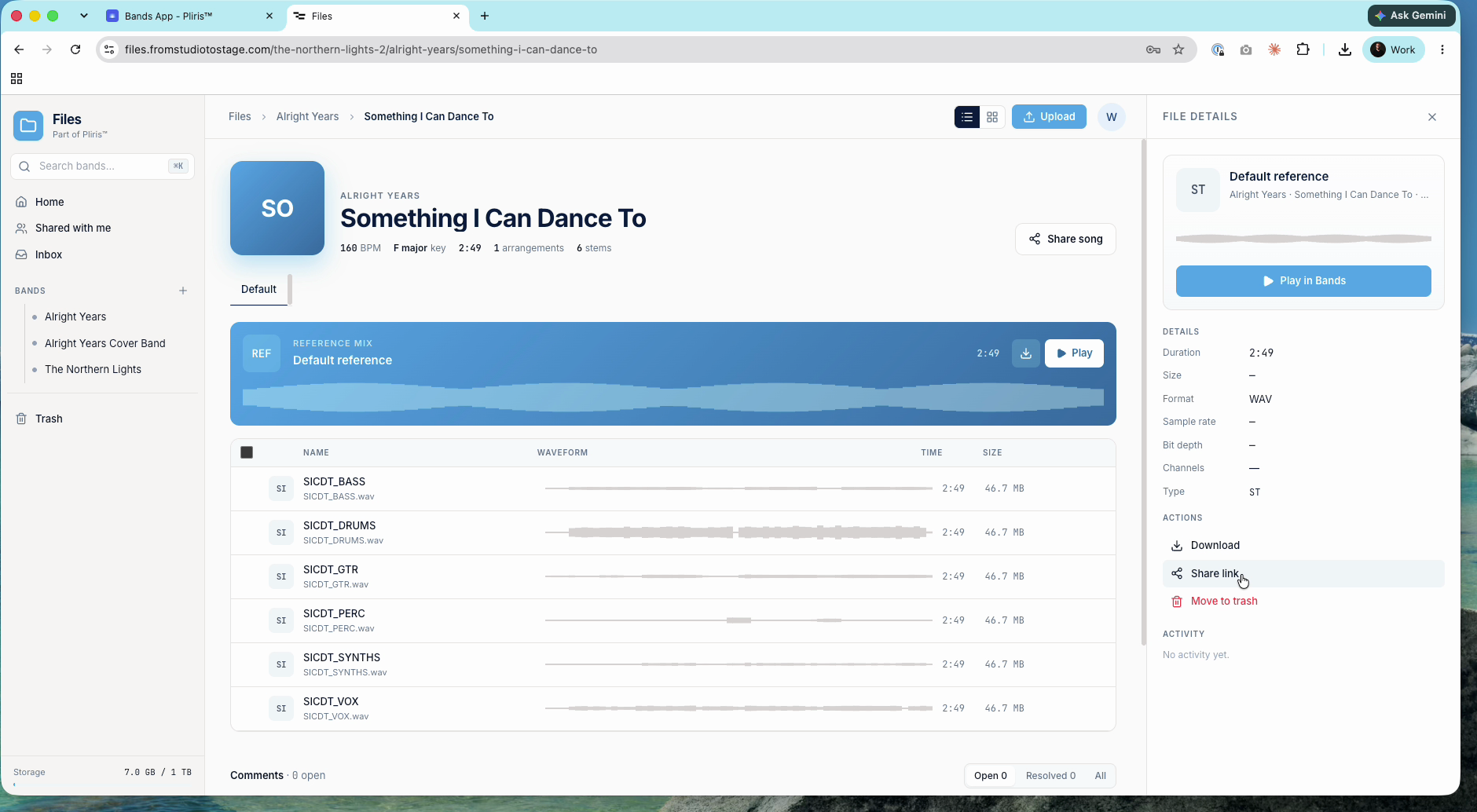The height and width of the screenshot is (812, 1477).
Task: Open the tab search dropdown arrow
Action: click(x=83, y=16)
